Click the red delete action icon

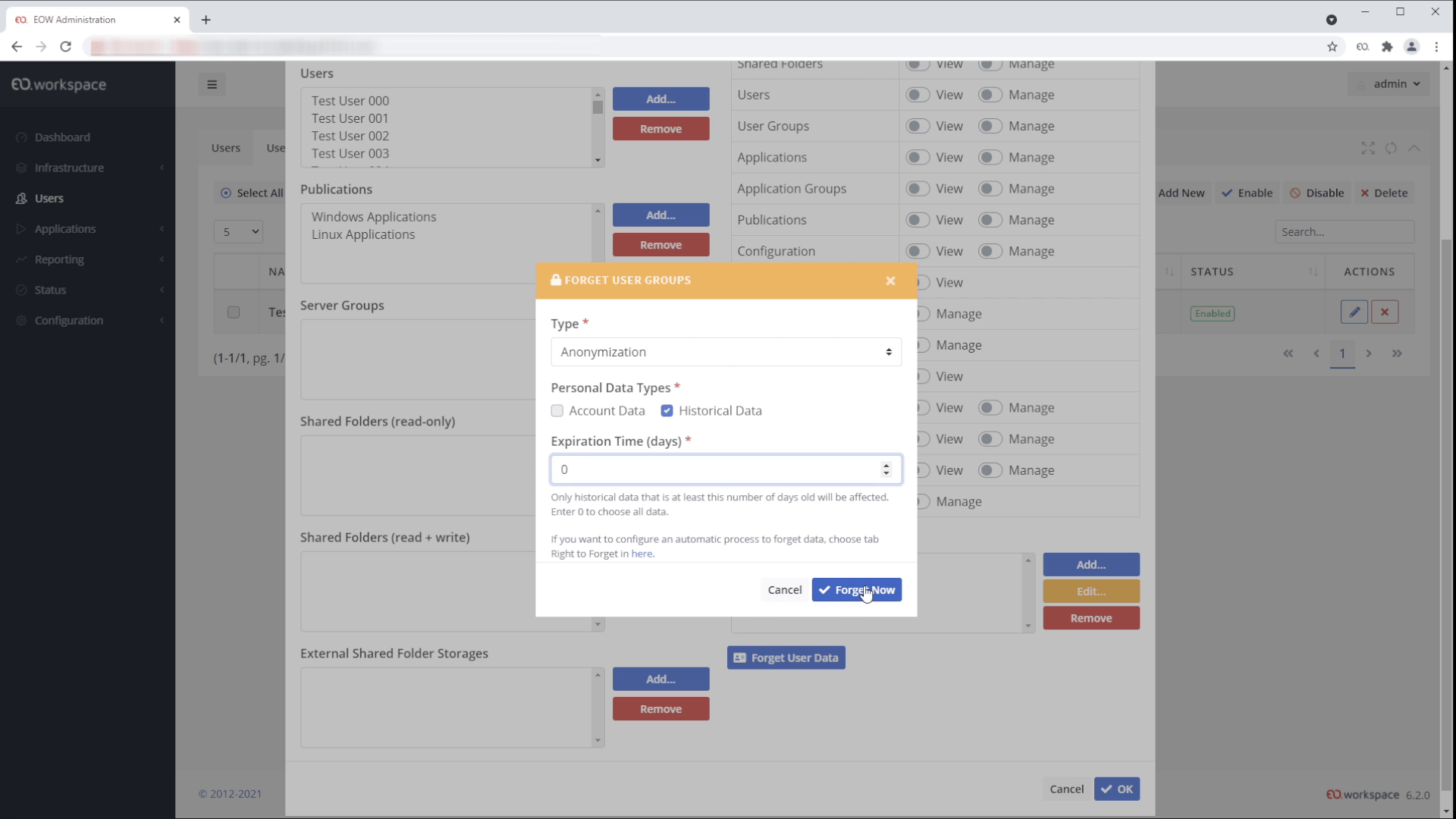[x=1385, y=312]
